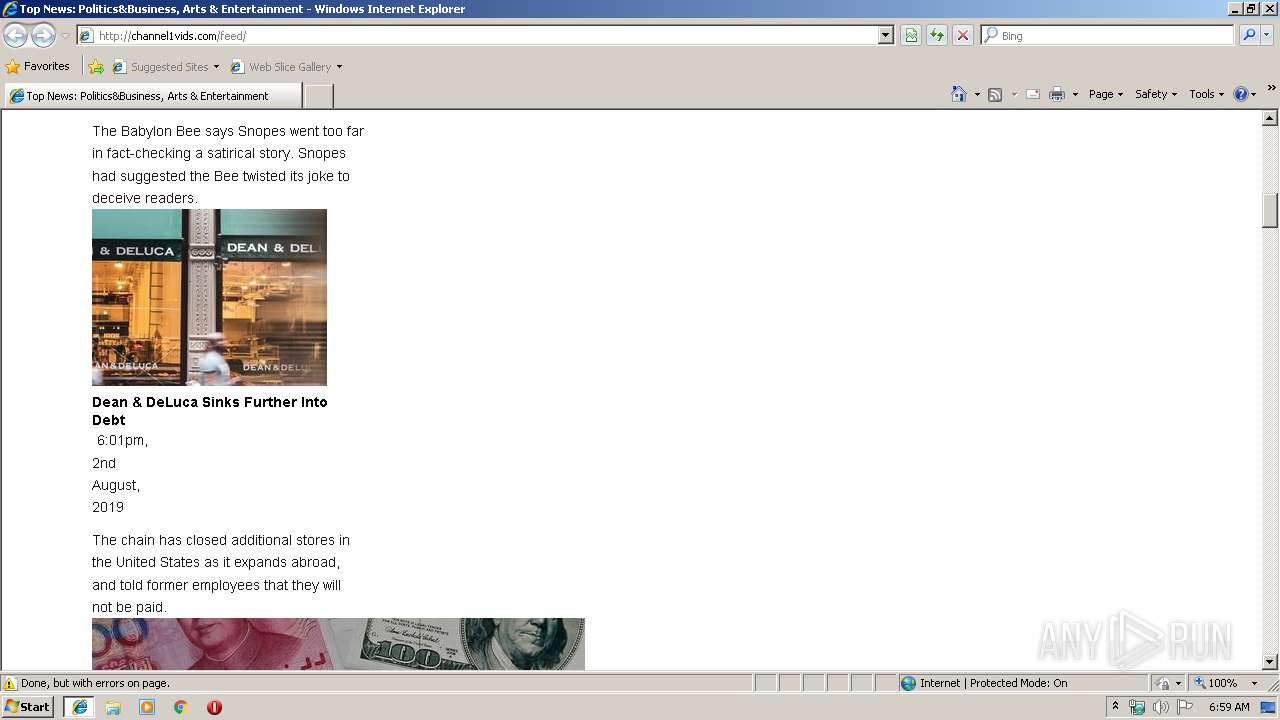
Task: Click Internet Explorer taskbar icon
Action: pyautogui.click(x=79, y=707)
